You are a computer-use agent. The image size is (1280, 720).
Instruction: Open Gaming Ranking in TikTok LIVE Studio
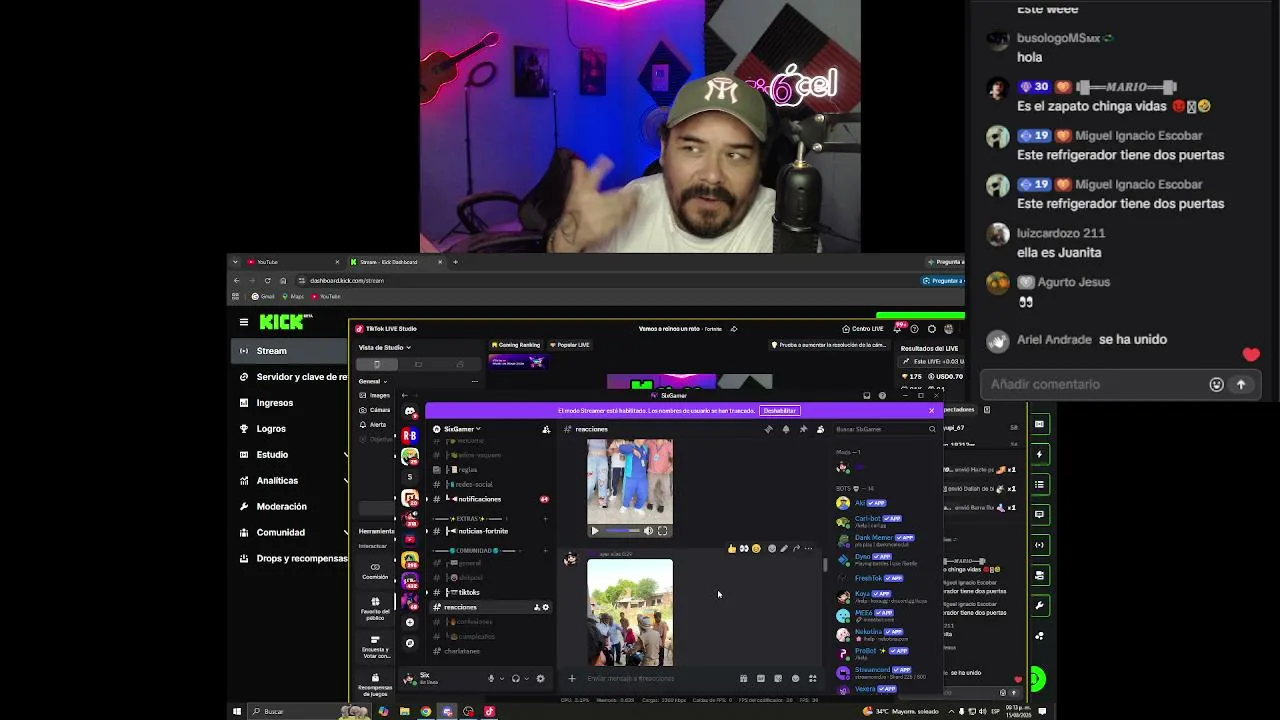(515, 345)
